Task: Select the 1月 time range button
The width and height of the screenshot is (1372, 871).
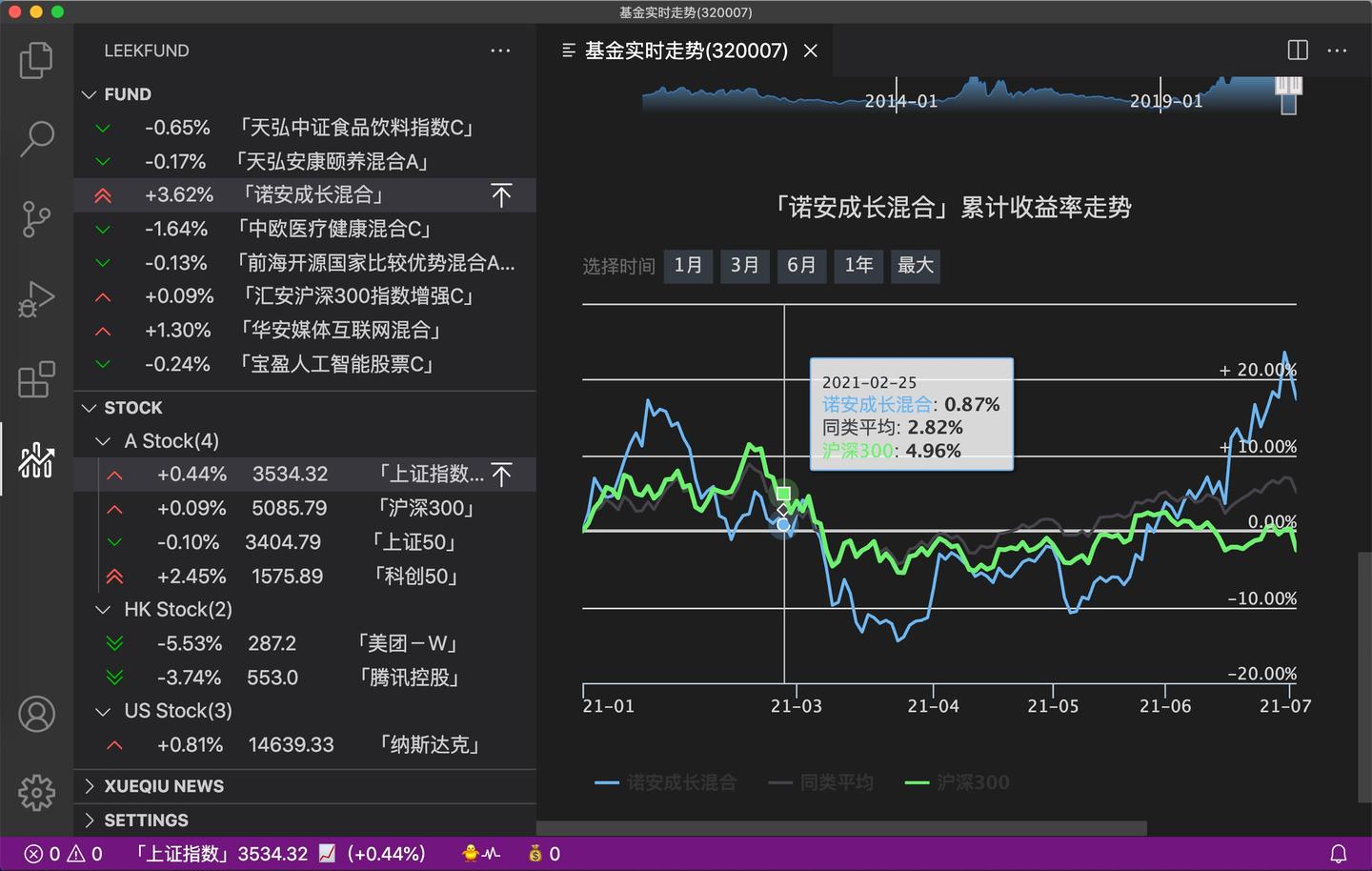Action: coord(688,266)
